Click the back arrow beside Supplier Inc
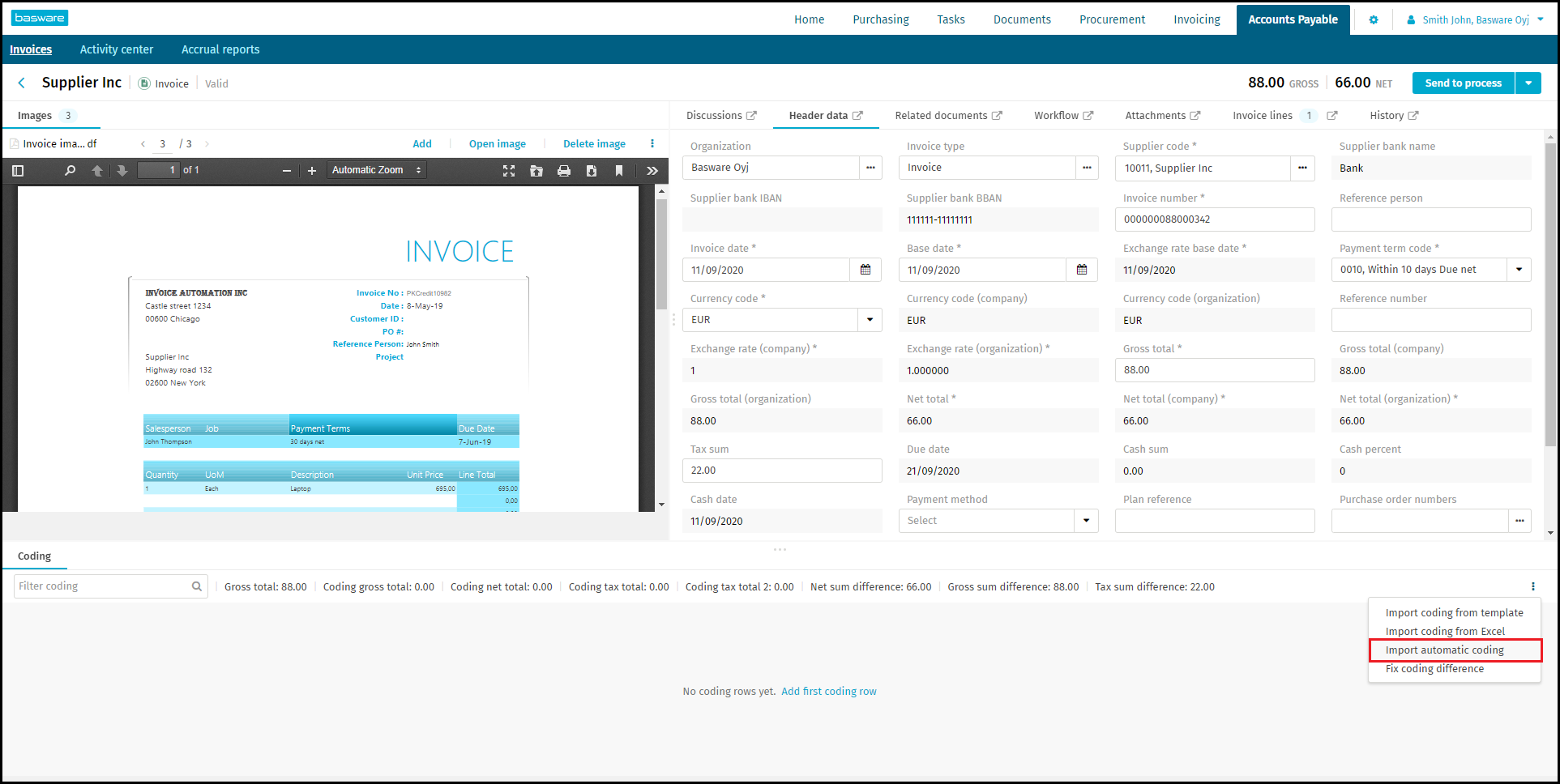 click(x=22, y=83)
